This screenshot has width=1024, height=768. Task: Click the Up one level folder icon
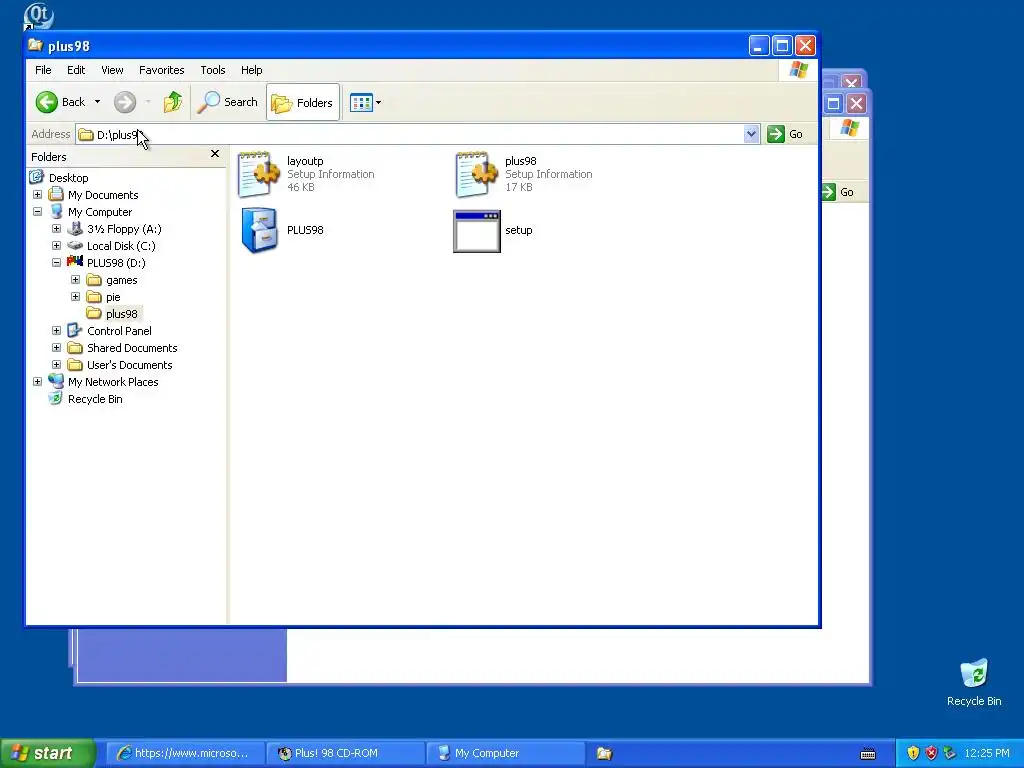[x=173, y=102]
